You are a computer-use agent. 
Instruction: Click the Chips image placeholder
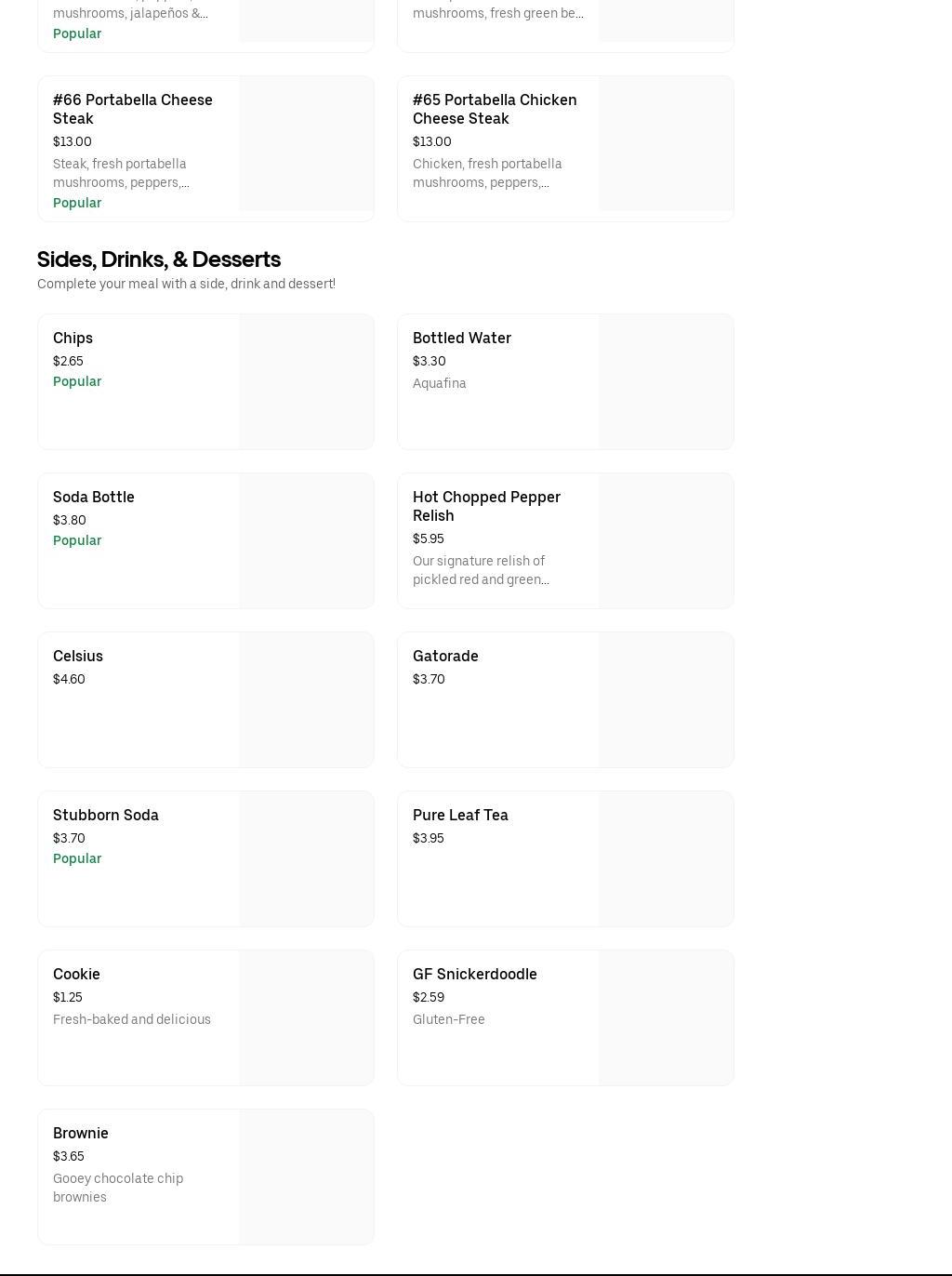point(306,381)
